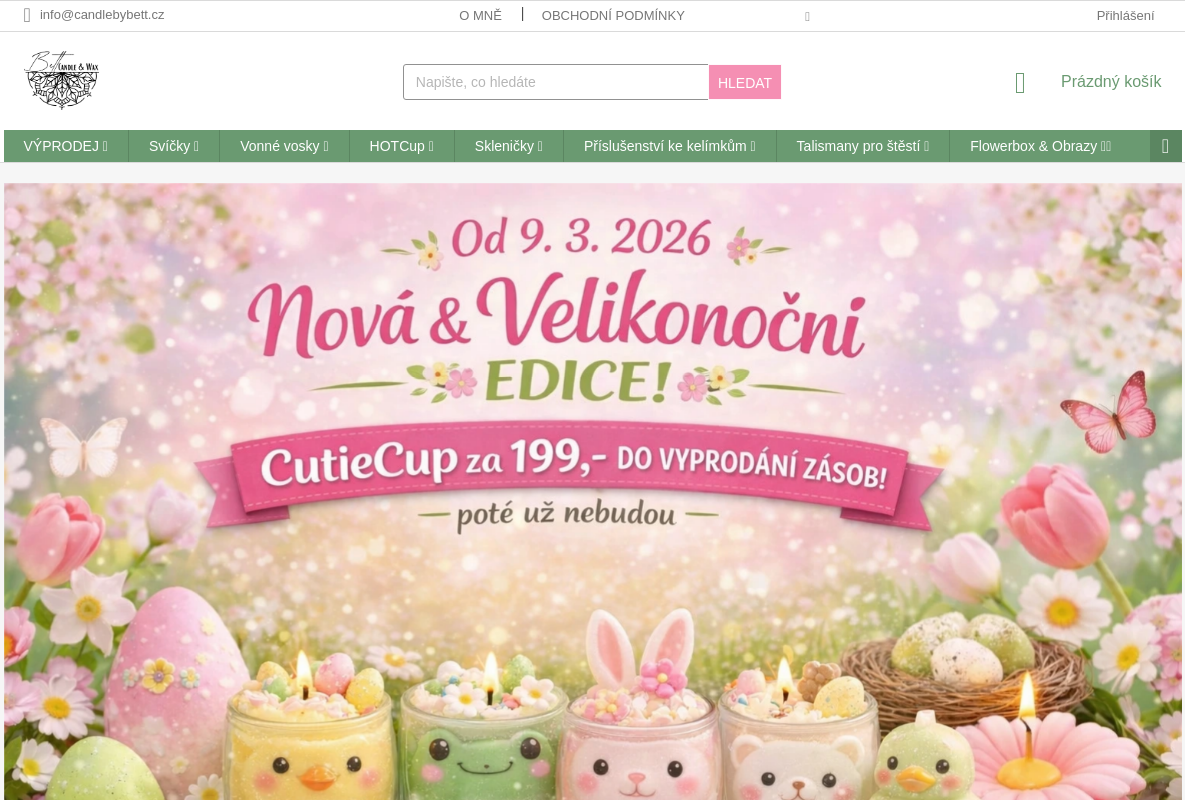Click the Velikonoční edice Easter banner
Image resolution: width=1200 pixels, height=800 pixels.
593,491
